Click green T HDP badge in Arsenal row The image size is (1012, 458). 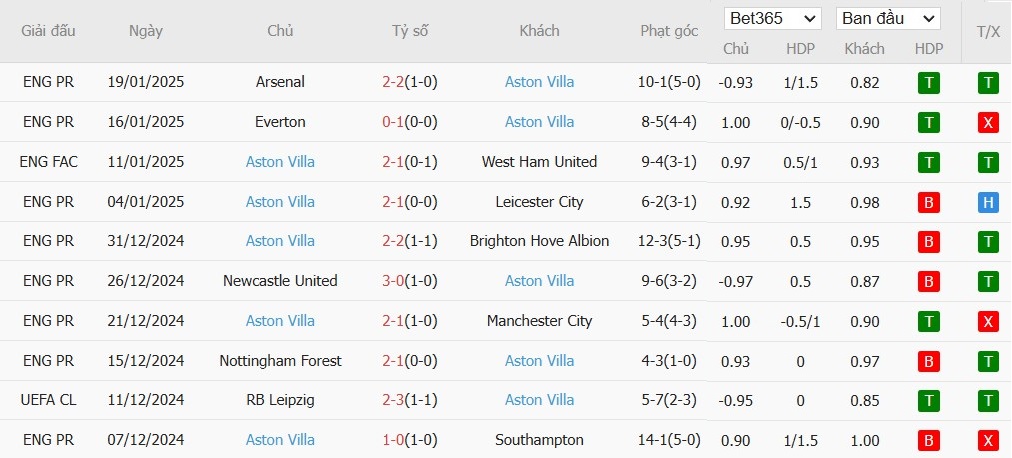929,83
